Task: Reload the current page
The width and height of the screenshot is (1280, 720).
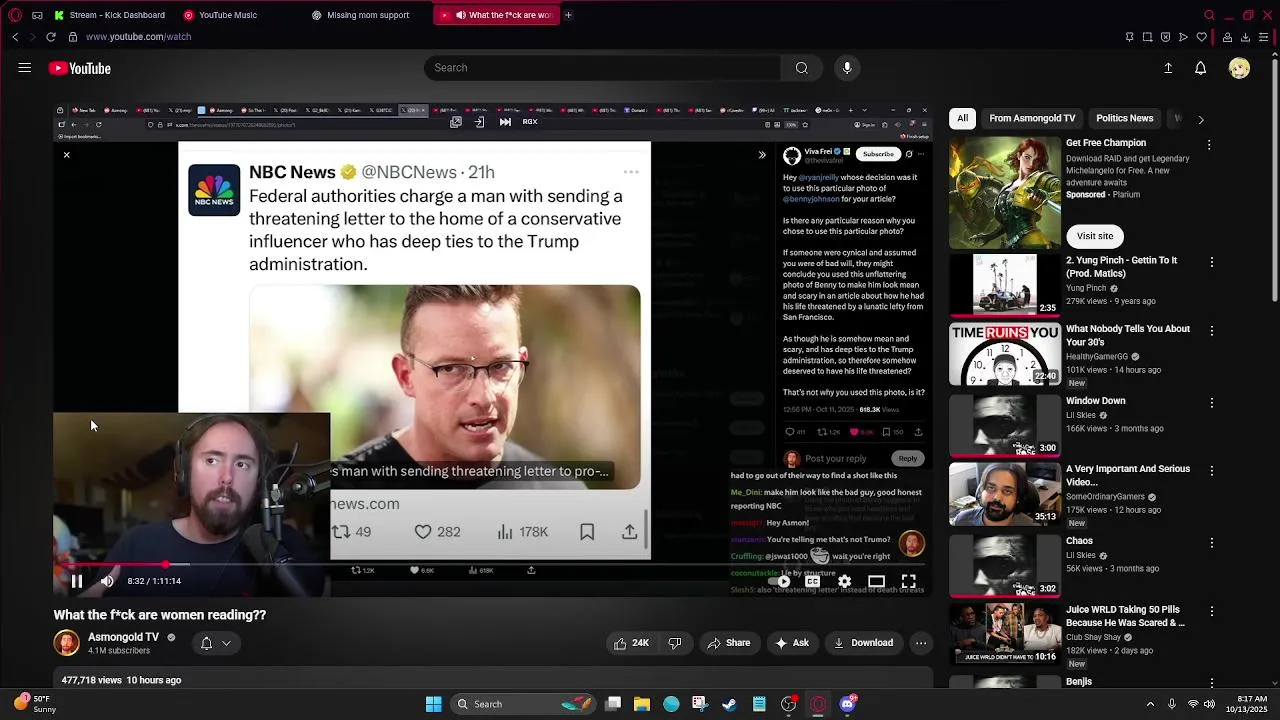Action: (x=50, y=37)
